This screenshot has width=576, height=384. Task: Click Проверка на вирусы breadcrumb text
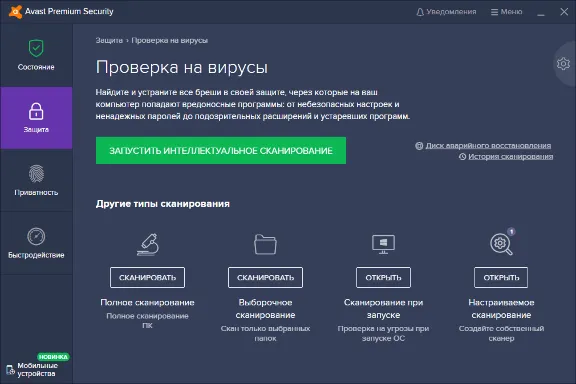(x=170, y=40)
